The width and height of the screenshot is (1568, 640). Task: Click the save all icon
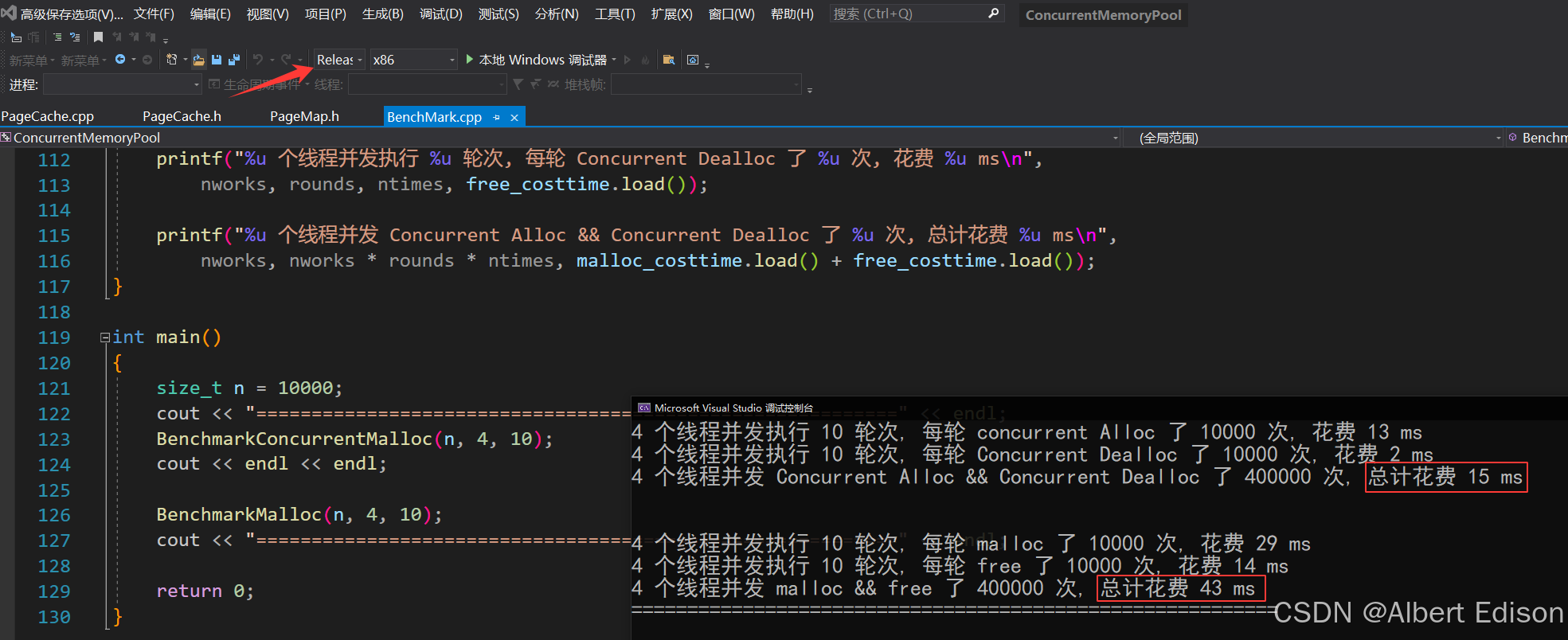click(234, 60)
